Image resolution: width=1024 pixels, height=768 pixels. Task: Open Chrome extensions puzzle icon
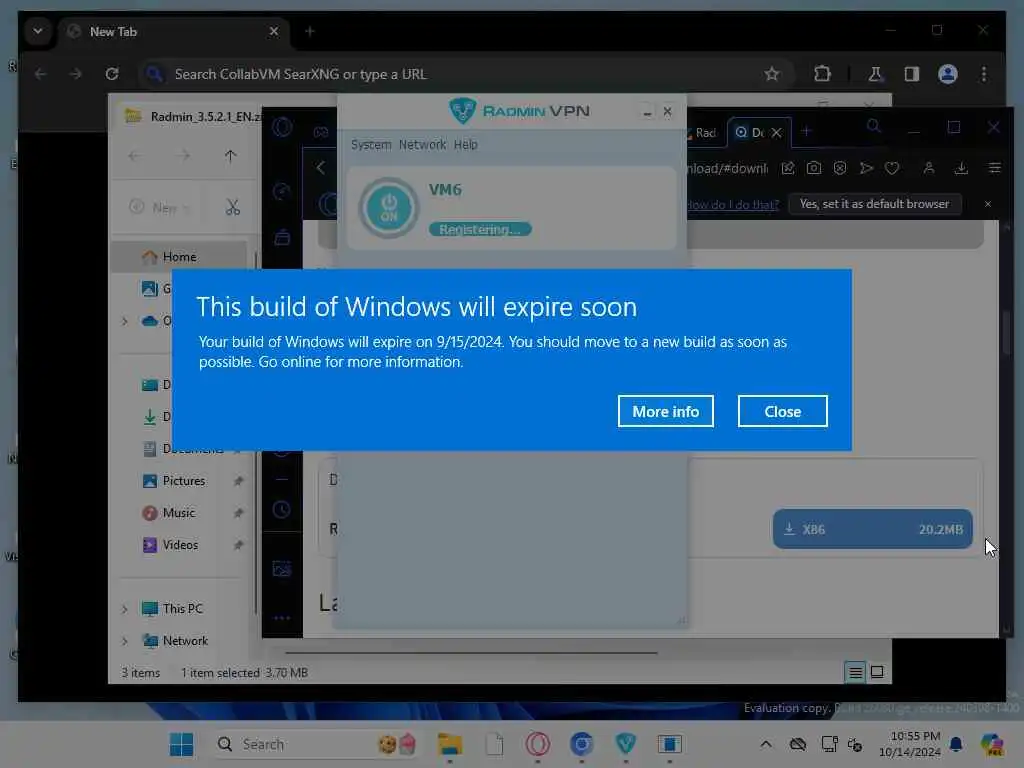(822, 74)
